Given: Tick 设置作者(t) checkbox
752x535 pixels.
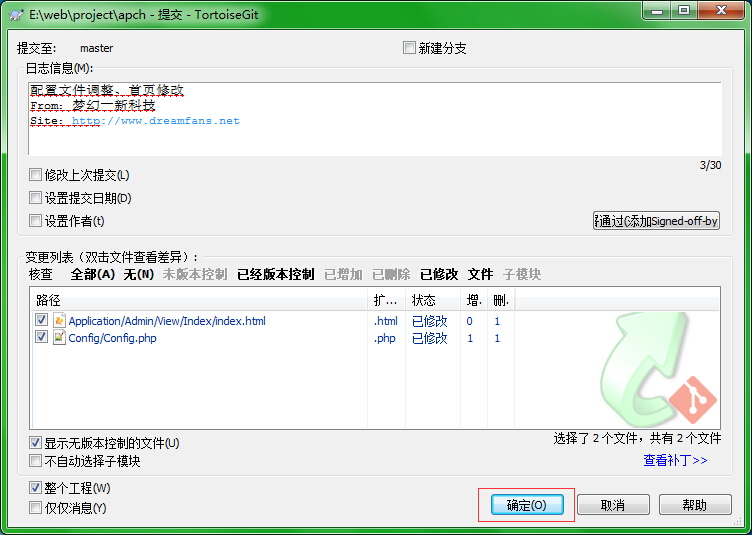Looking at the screenshot, I should (35, 221).
